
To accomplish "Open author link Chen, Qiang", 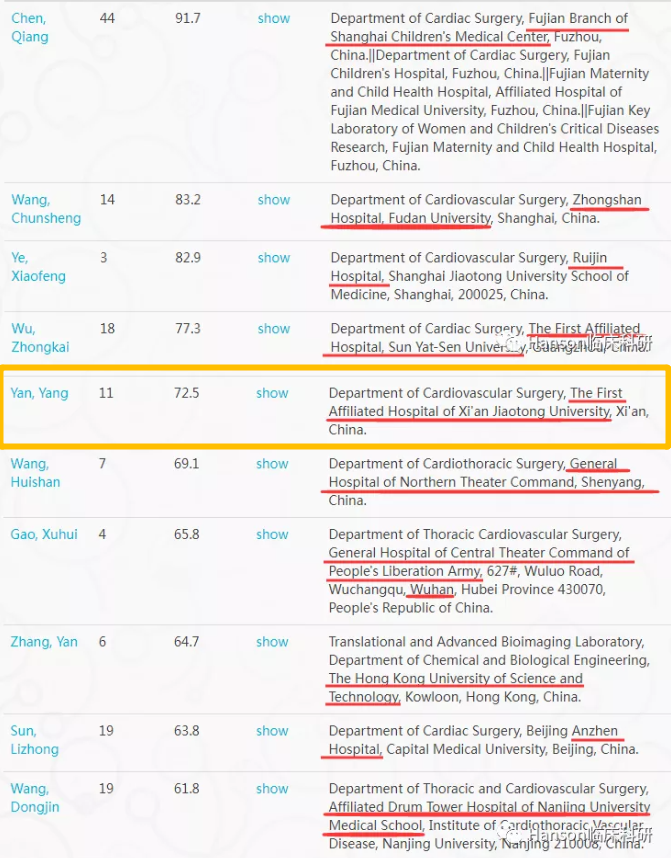I will click(x=30, y=27).
